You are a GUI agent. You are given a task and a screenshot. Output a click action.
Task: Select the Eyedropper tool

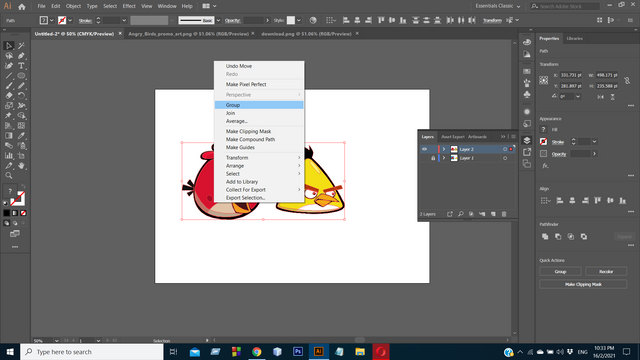pos(21,136)
